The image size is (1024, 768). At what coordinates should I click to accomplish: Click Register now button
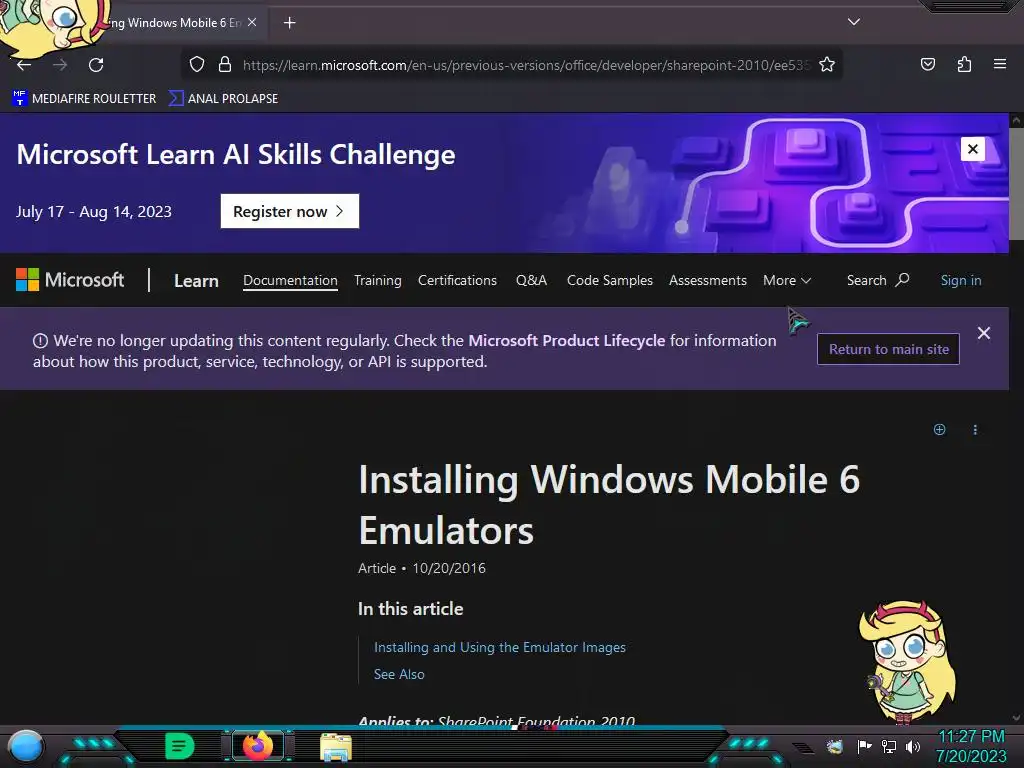(289, 211)
